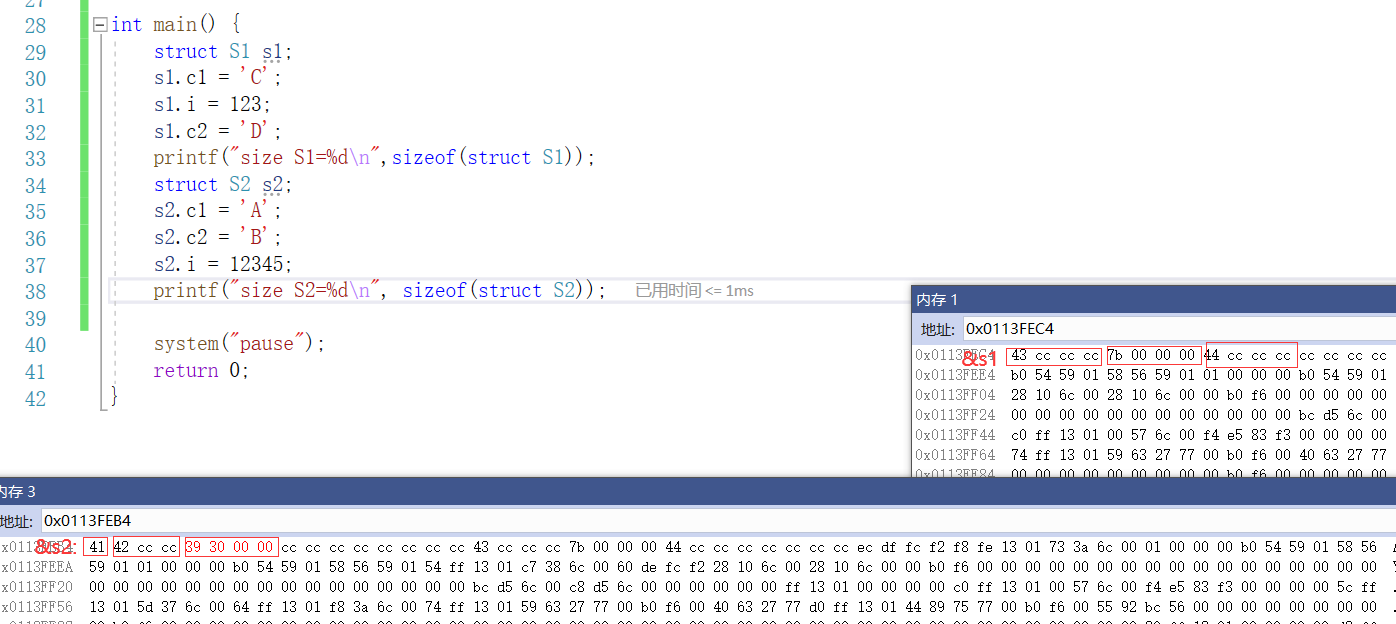Click memory row 0113FF20 in Memory 3

pos(698,587)
